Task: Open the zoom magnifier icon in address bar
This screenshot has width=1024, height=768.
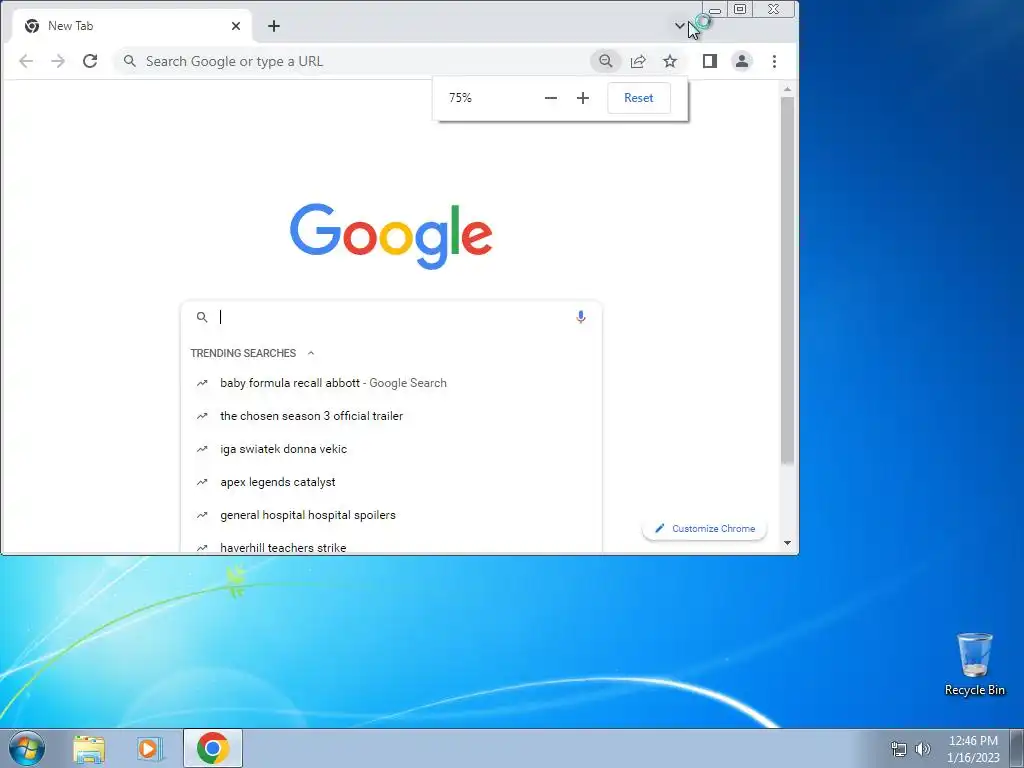Action: [605, 61]
